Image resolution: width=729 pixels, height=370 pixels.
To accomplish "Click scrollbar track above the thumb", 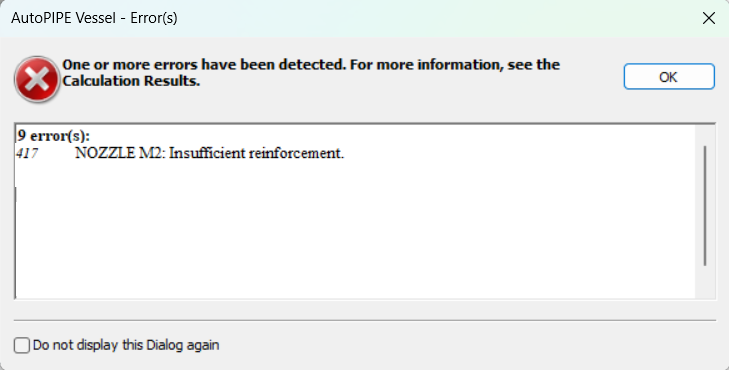I will (705, 135).
